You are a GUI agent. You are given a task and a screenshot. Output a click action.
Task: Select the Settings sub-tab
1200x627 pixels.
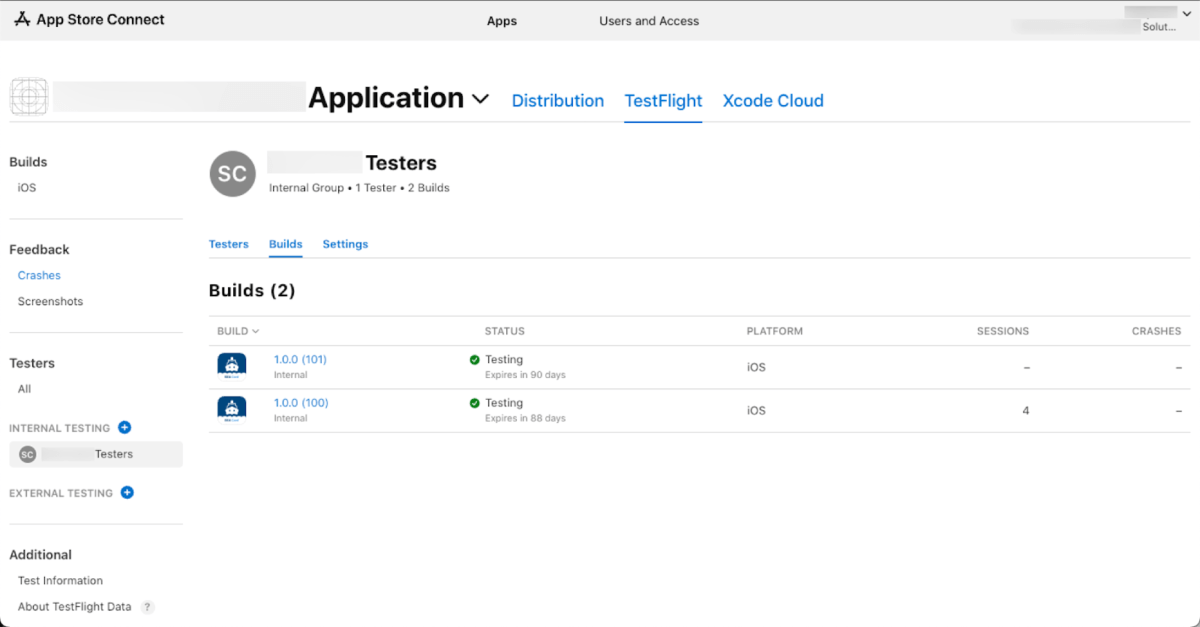tap(345, 244)
